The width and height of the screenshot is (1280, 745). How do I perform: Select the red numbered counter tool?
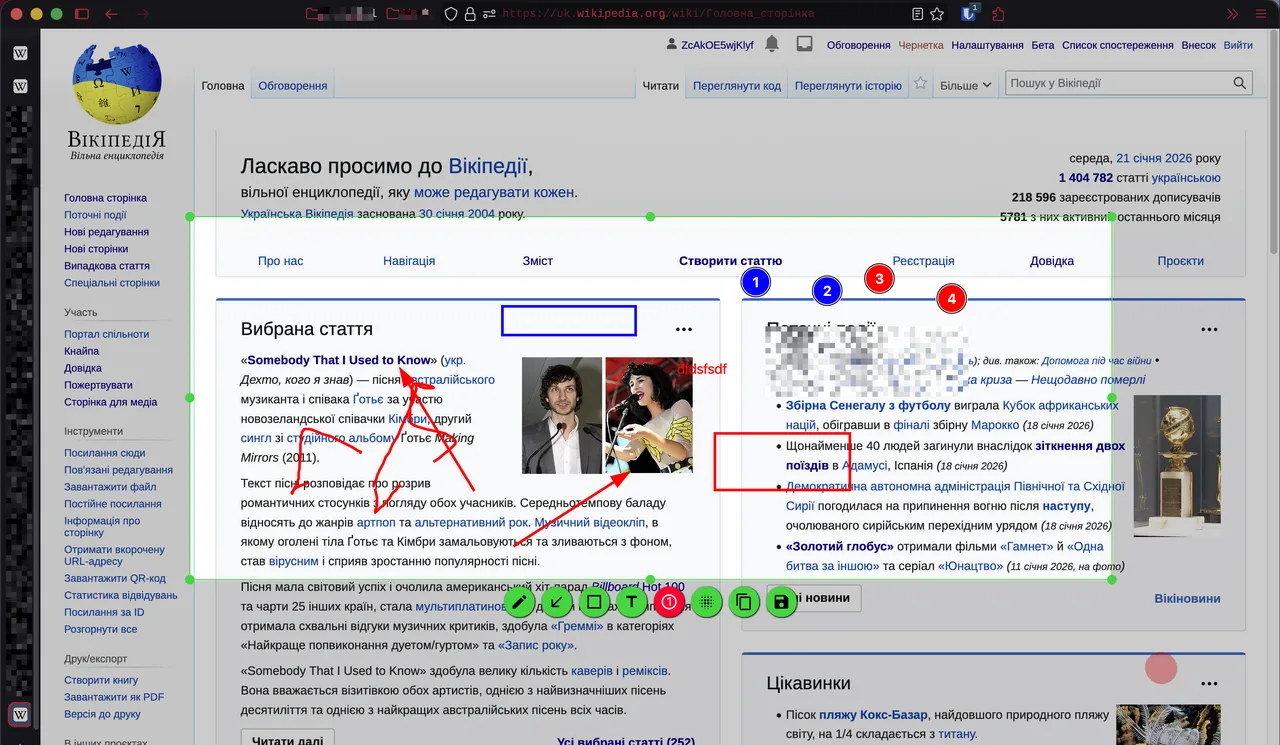pyautogui.click(x=669, y=602)
